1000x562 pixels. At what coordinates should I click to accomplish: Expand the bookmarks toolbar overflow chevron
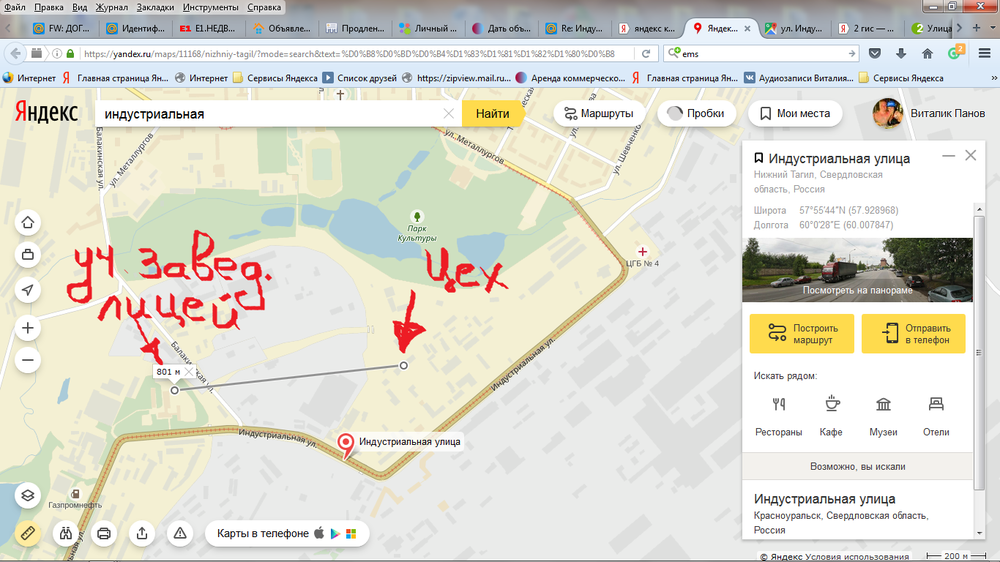pos(993,78)
